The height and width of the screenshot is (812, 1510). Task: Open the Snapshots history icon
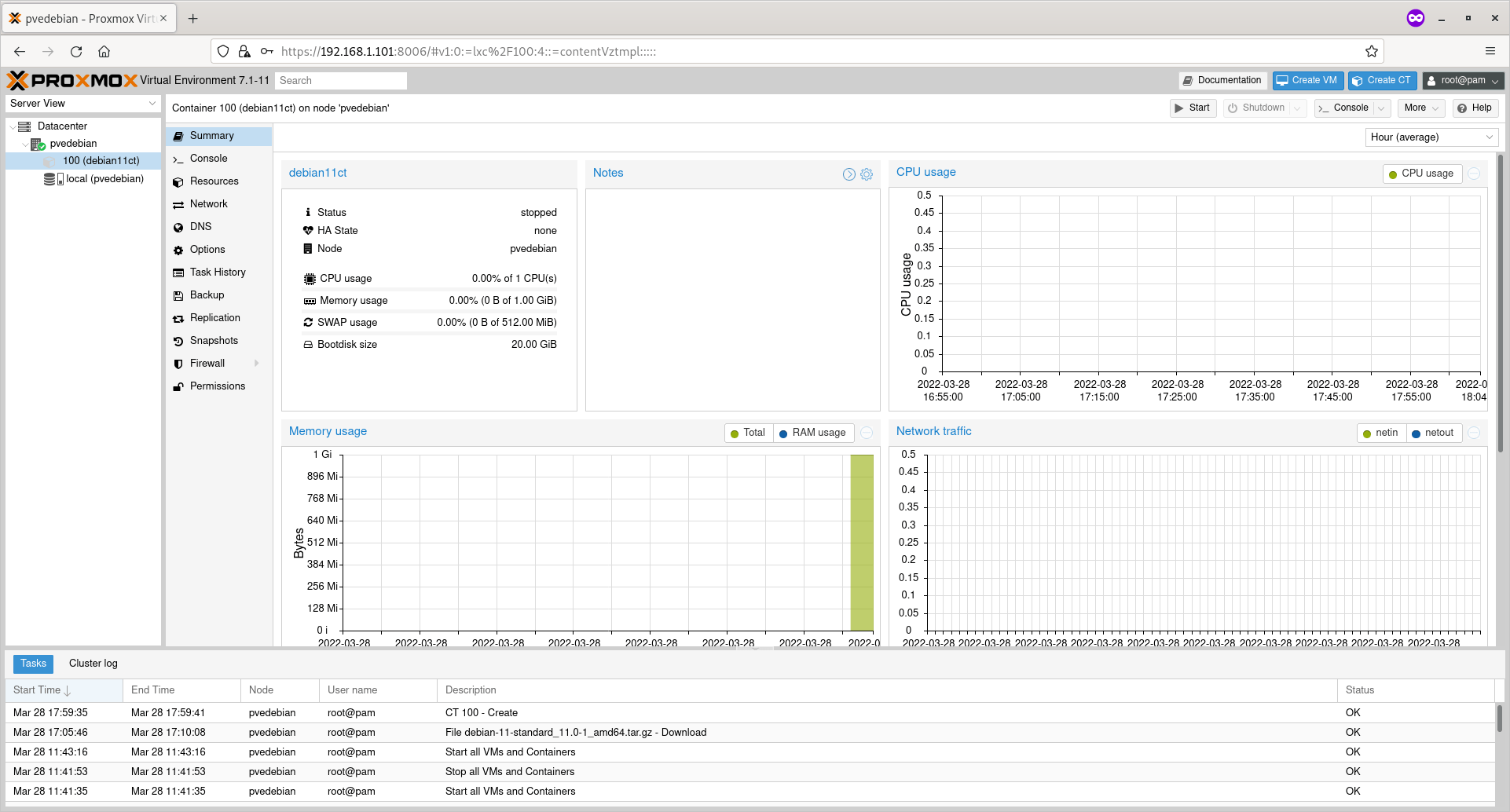[x=178, y=341]
